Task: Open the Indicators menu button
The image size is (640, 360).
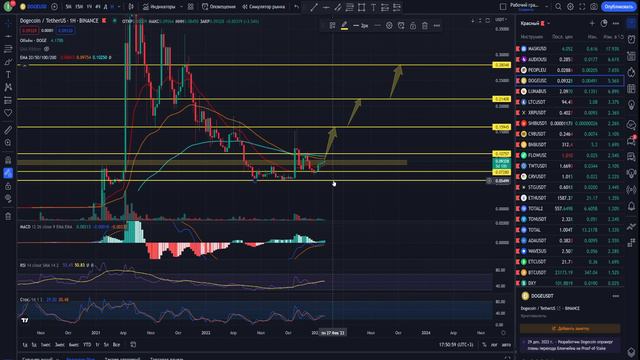Action: coord(159,7)
